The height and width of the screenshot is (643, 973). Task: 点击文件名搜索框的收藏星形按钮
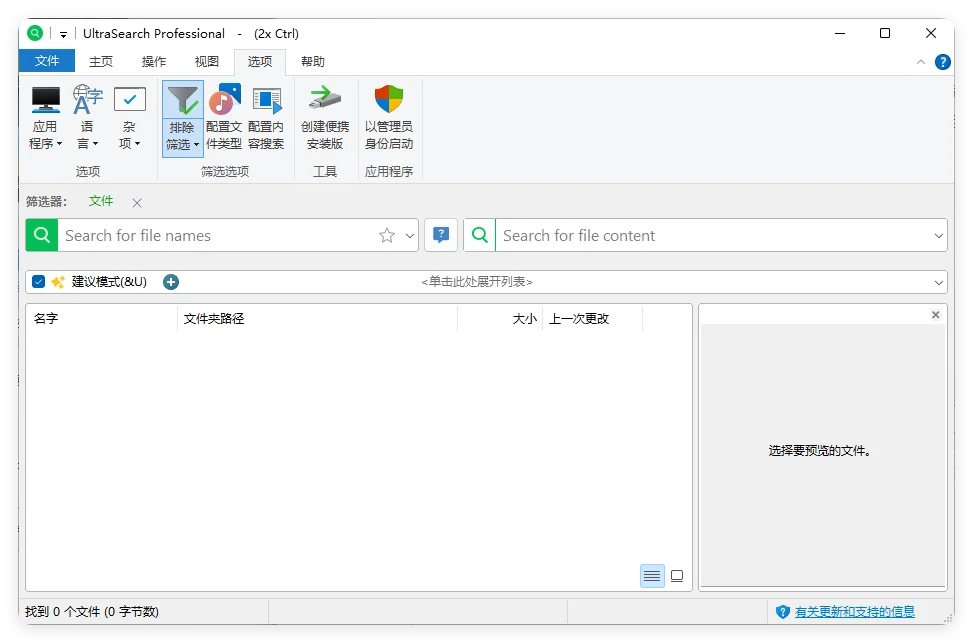pos(387,235)
